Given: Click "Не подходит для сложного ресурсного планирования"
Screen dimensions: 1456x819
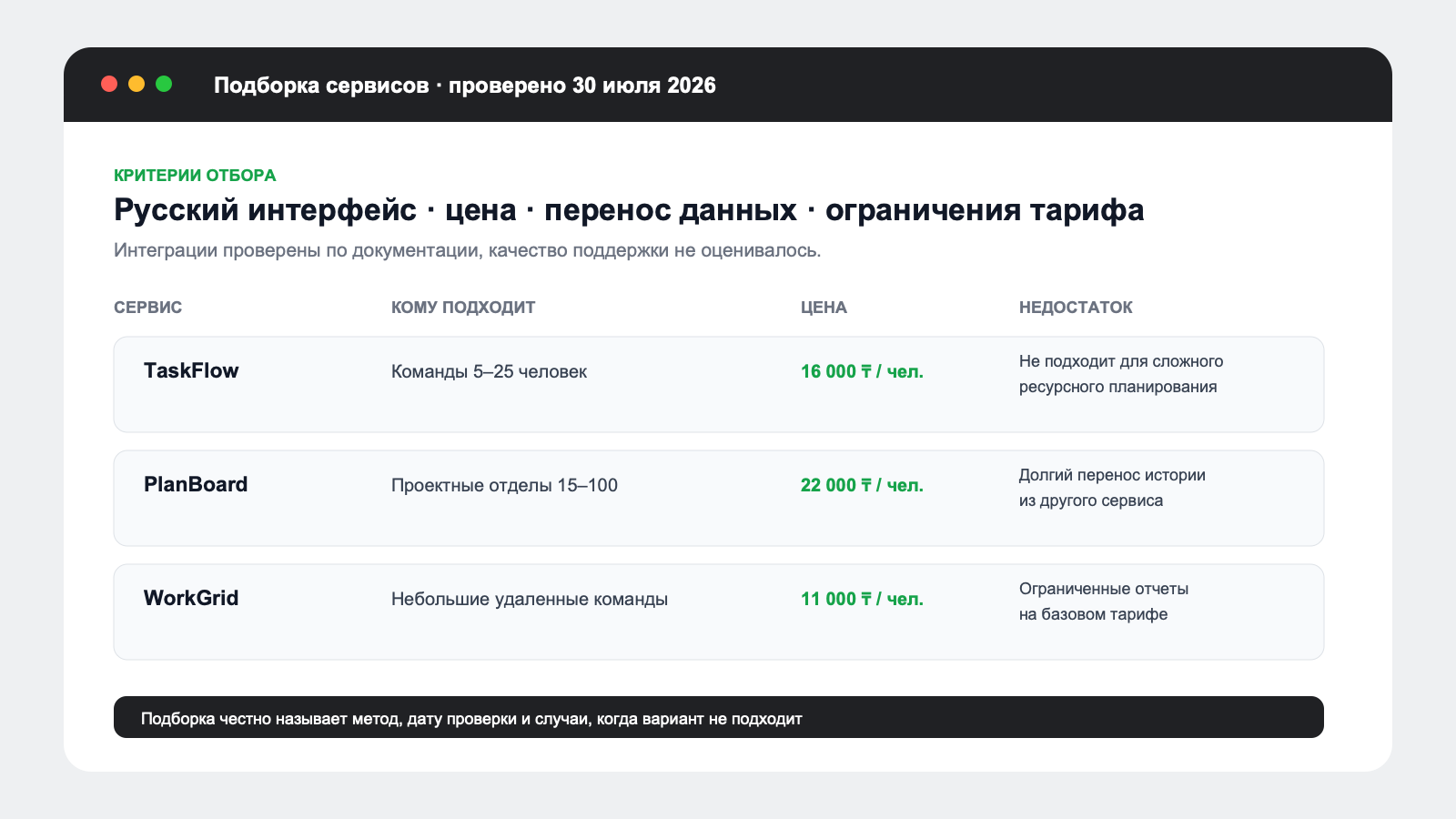Looking at the screenshot, I should pos(1121,374).
